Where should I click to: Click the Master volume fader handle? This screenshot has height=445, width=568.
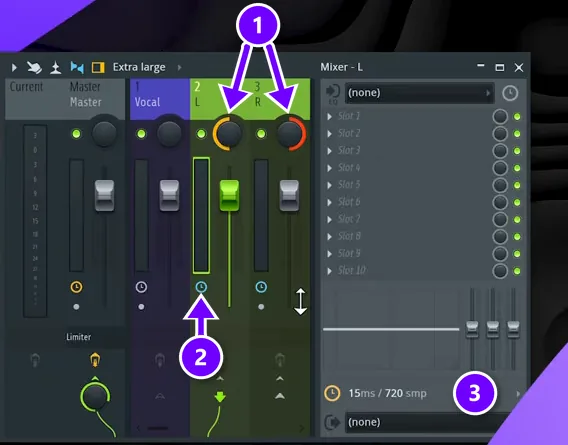[x=104, y=195]
